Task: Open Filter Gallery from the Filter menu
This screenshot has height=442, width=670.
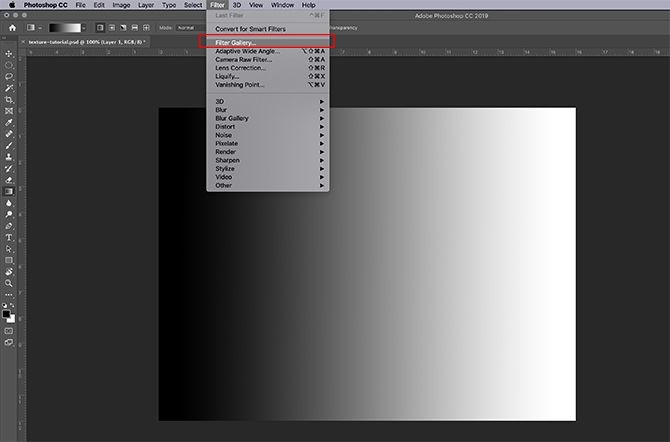Action: [236, 42]
